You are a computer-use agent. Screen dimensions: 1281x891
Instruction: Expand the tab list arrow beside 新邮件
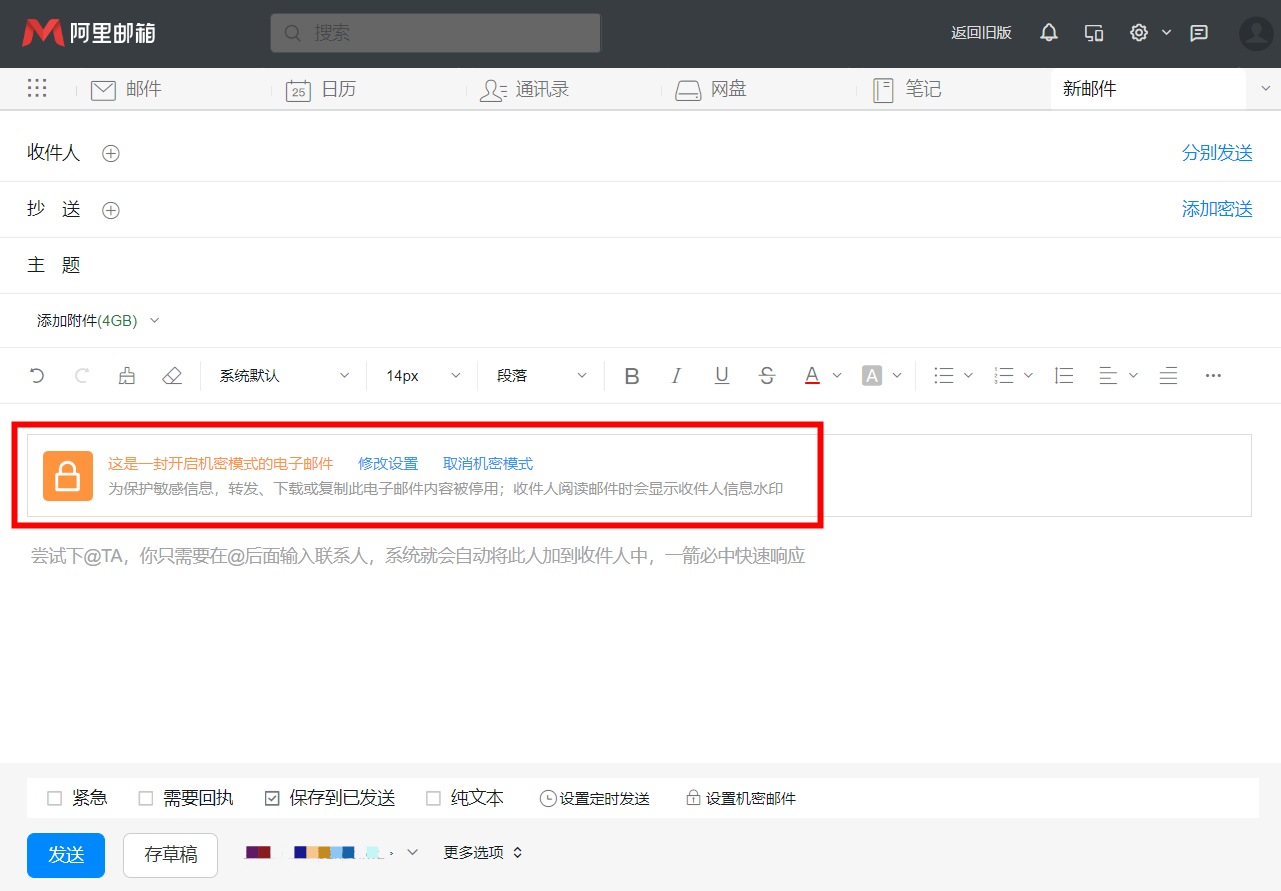pyautogui.click(x=1265, y=89)
